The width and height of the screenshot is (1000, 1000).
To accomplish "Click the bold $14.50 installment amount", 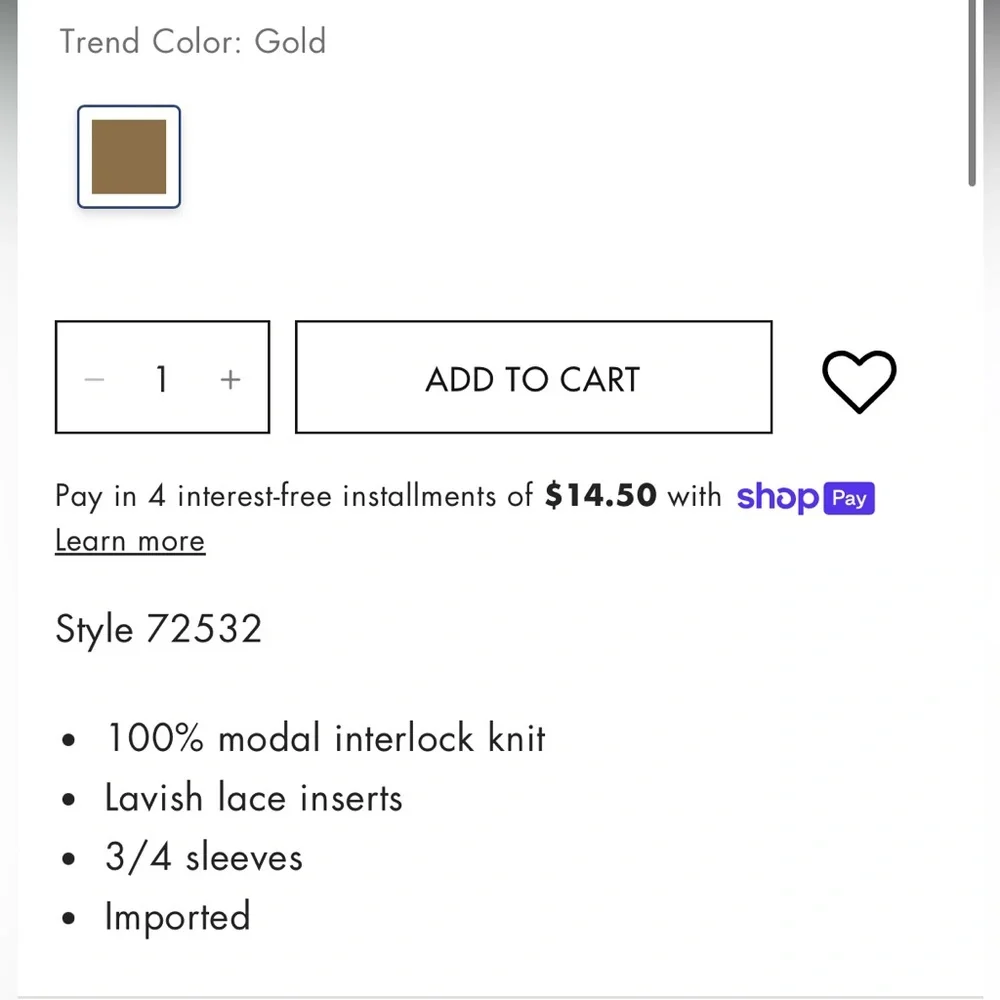I will [600, 496].
